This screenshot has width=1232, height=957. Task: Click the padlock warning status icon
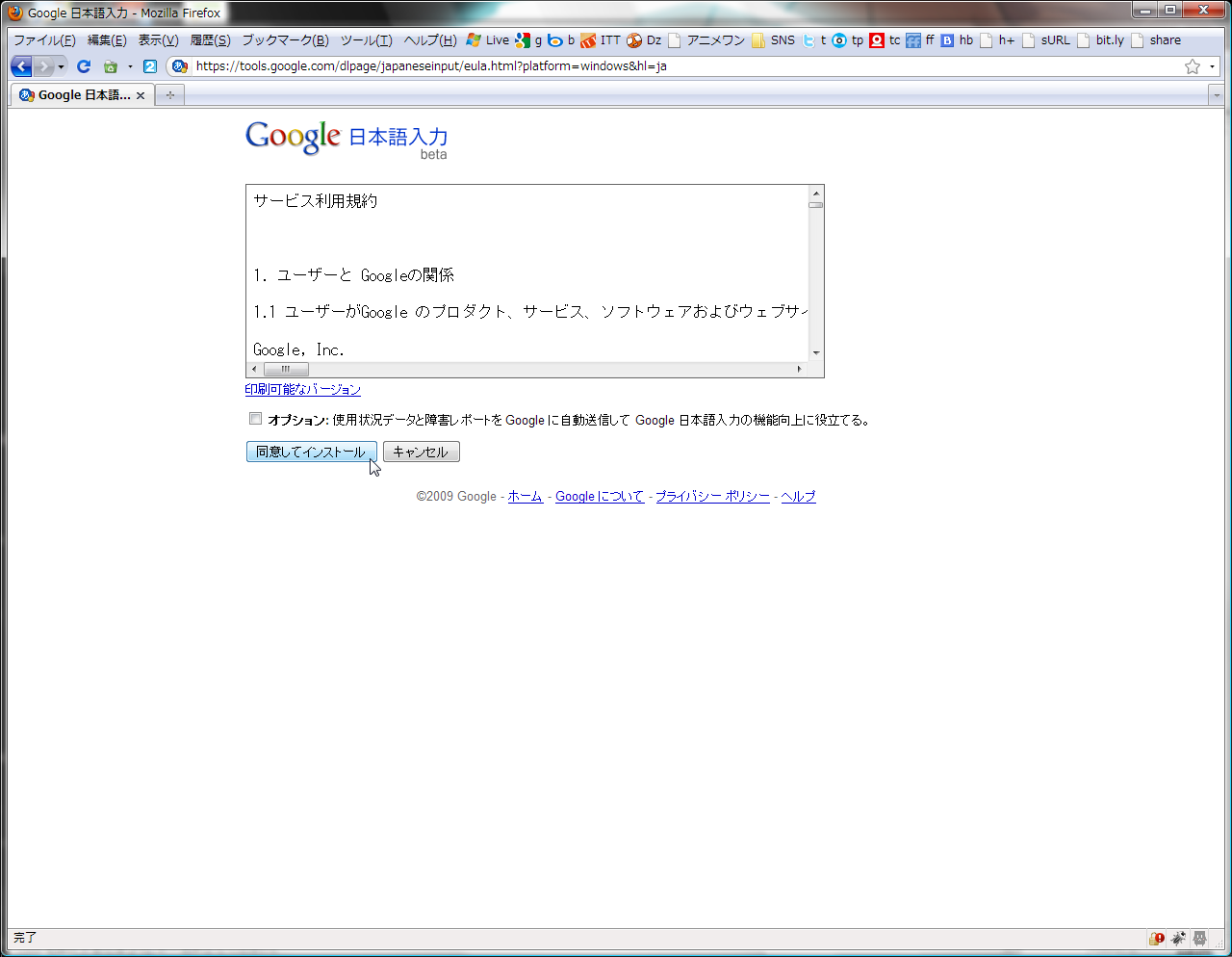click(1157, 939)
